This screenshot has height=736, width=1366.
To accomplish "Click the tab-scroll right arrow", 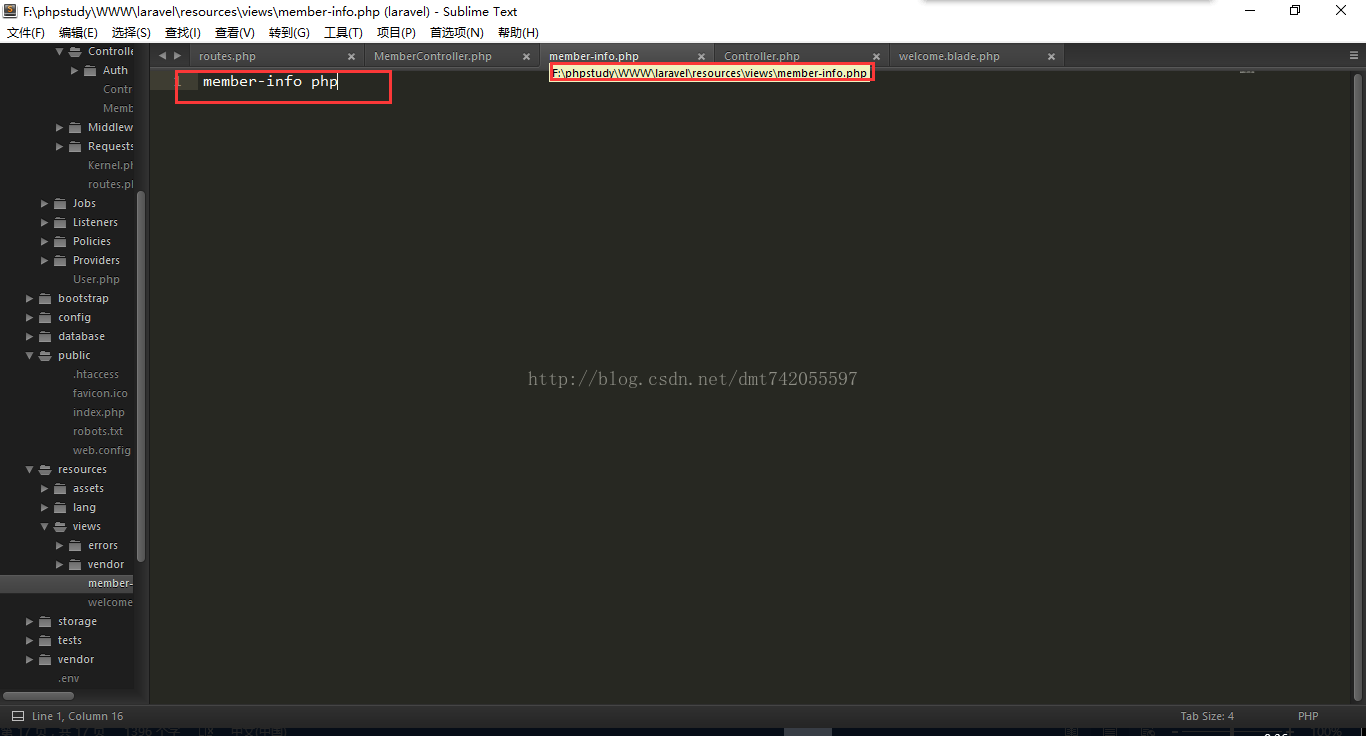I will (x=178, y=56).
